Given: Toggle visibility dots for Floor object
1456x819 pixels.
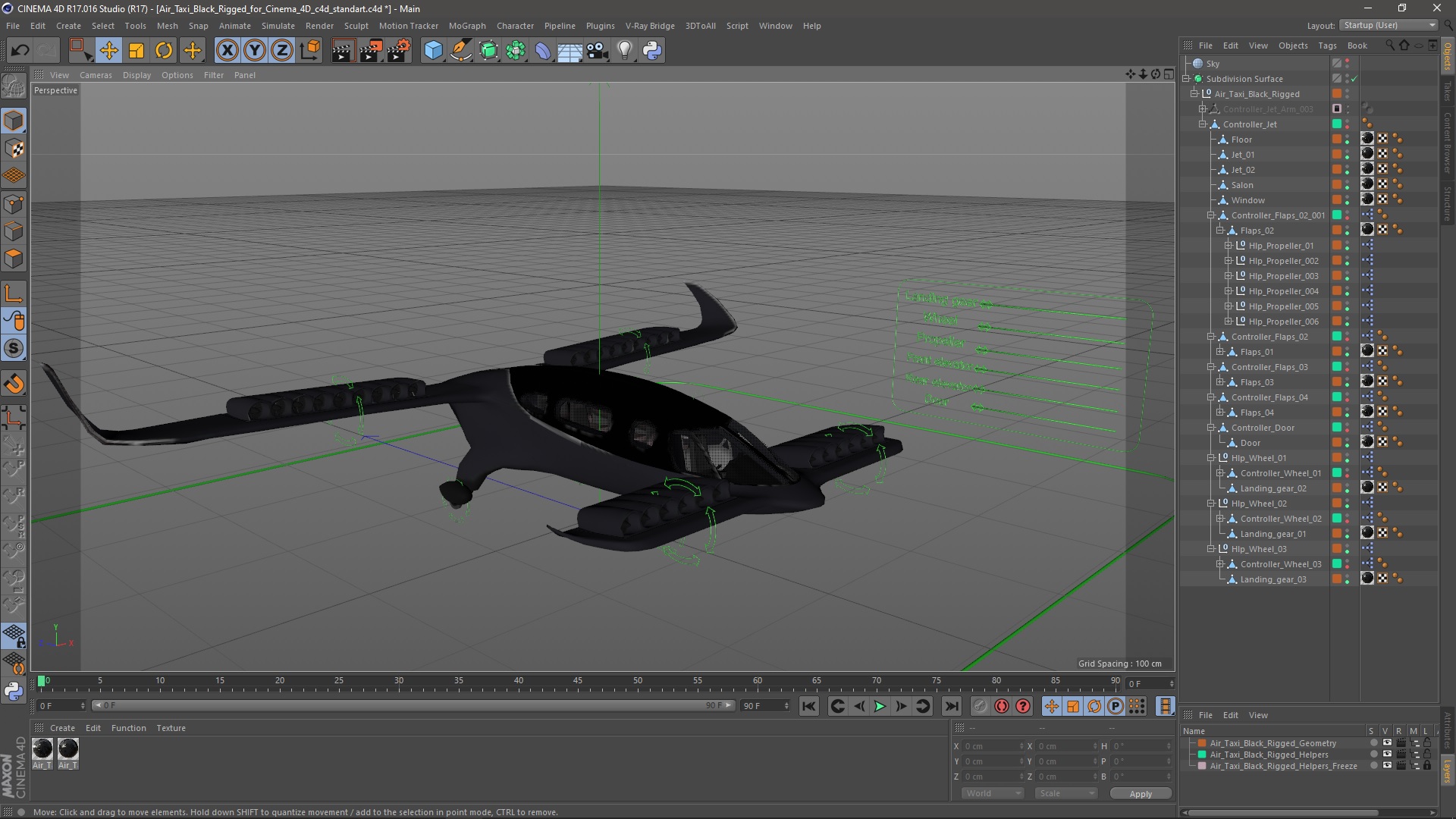Looking at the screenshot, I should [x=1348, y=140].
